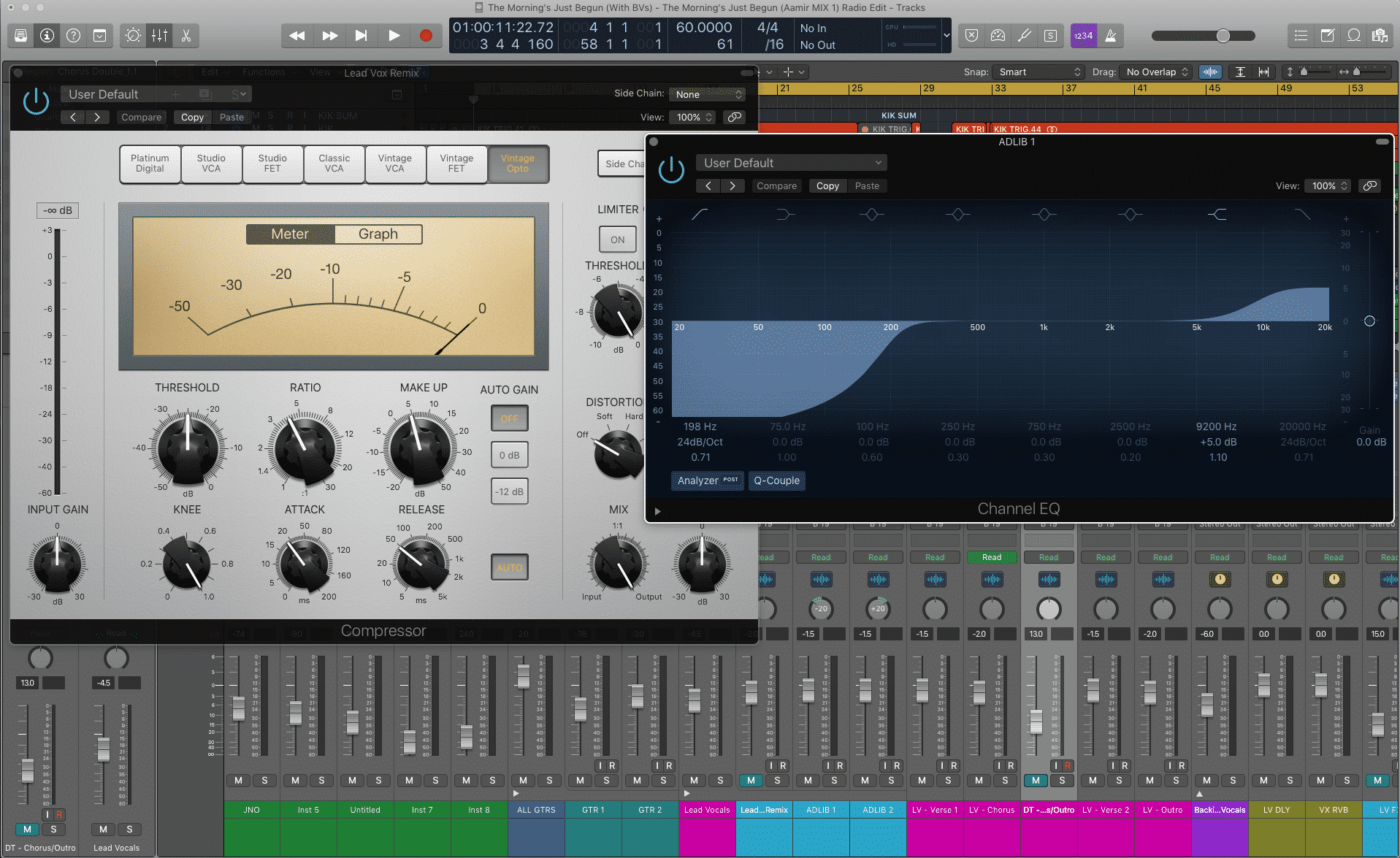1400x858 pixels.
Task: Adjust the master volume slider in the control bar
Action: coord(1221,35)
